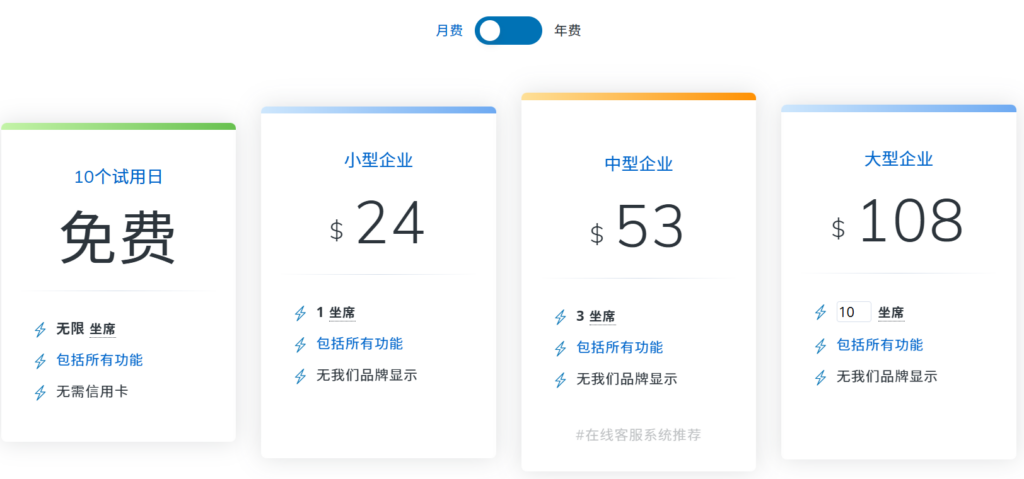Click the 坐席 label in the 大型企业 plan
This screenshot has width=1024, height=479.
pos(891,313)
